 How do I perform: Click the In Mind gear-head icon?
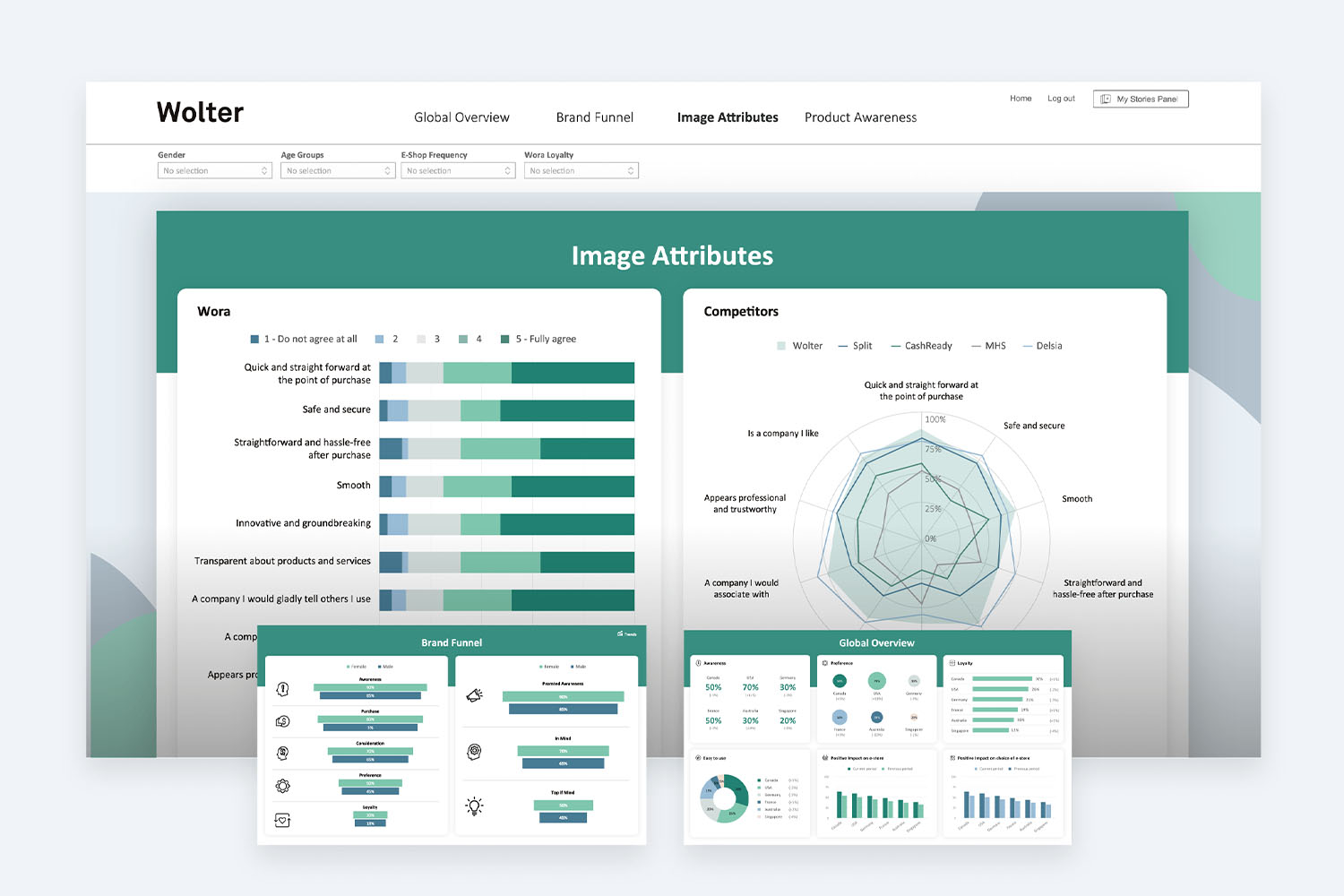coord(475,751)
